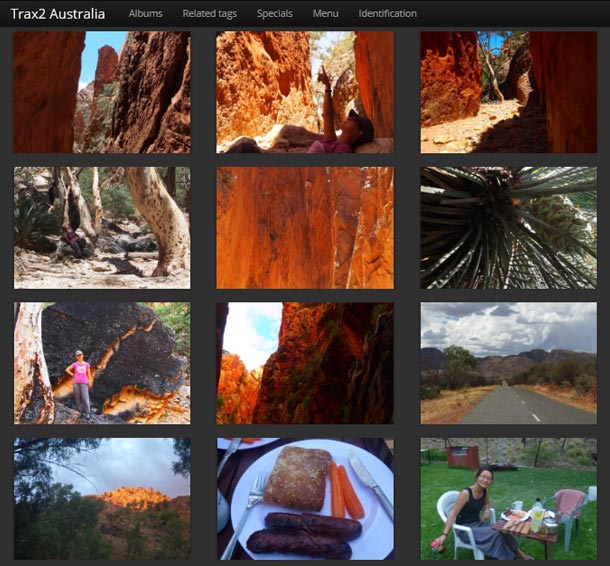Open the white gum tree trunks photo

[x=102, y=228]
